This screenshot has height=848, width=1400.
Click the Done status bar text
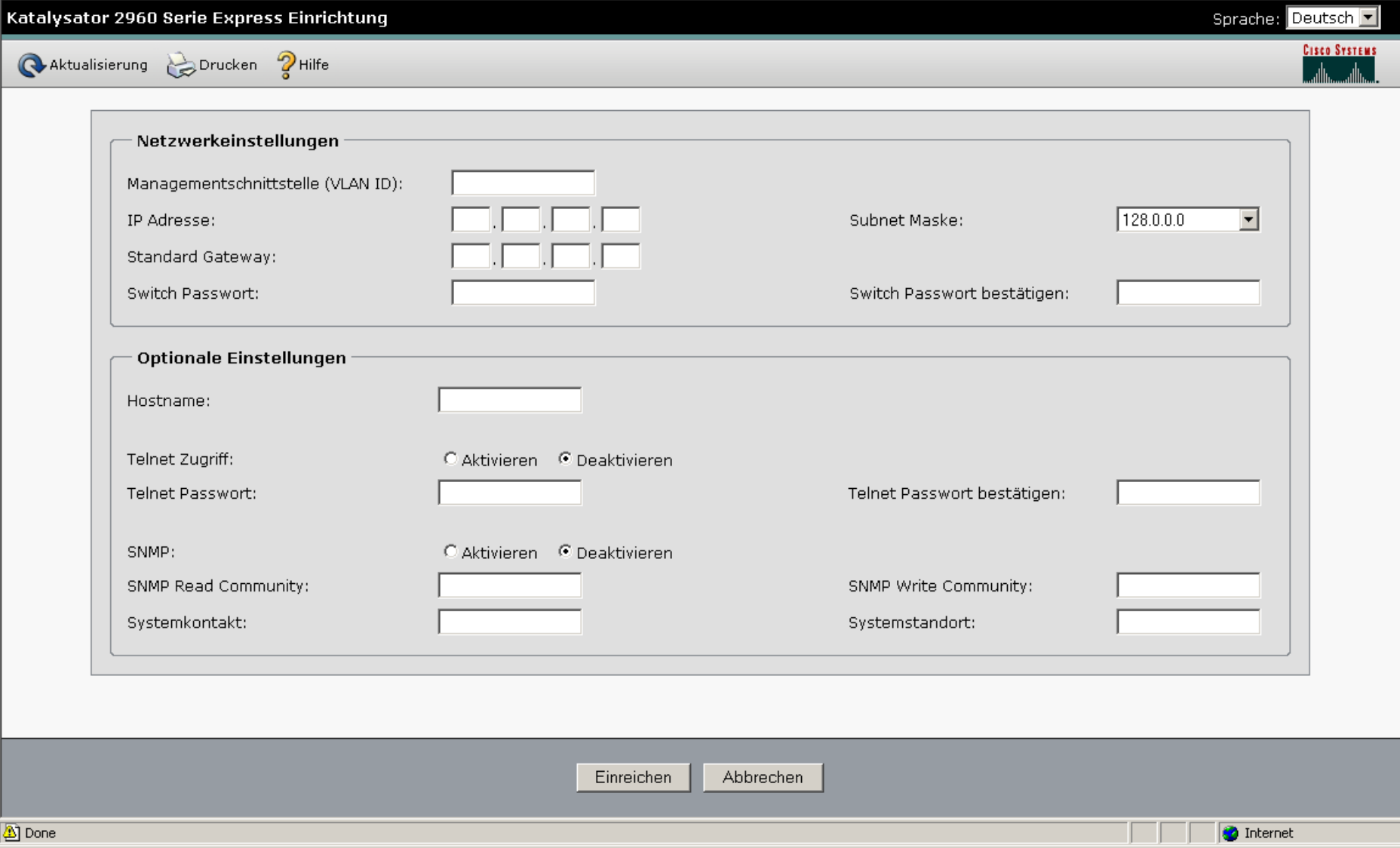[40, 833]
